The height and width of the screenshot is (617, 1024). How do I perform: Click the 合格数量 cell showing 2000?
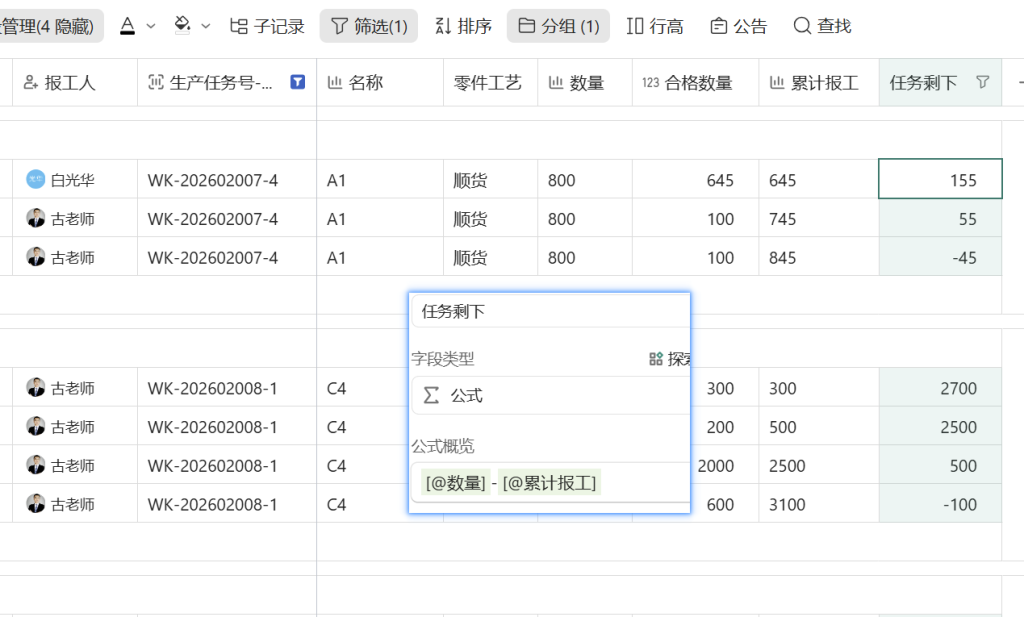pos(724,466)
